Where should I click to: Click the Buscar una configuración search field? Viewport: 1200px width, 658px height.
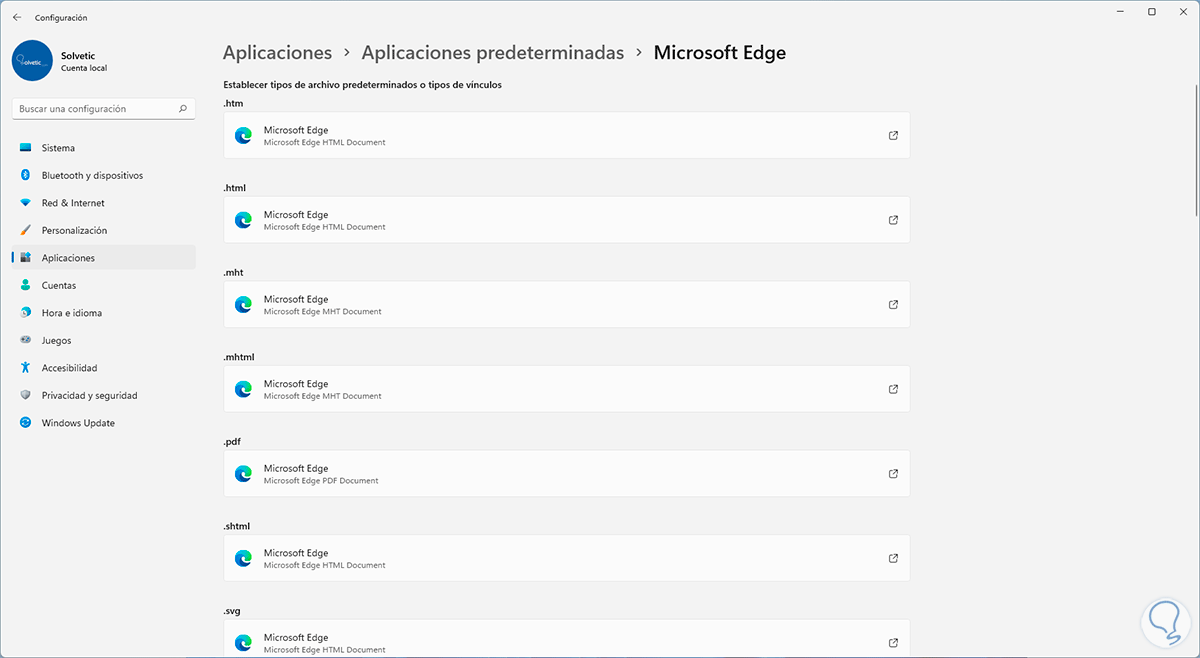(x=95, y=108)
